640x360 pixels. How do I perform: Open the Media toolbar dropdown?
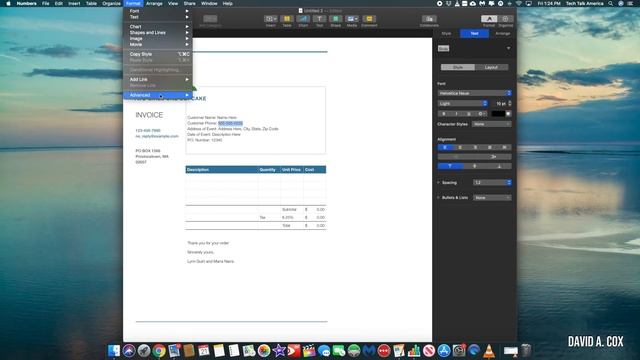tap(352, 19)
